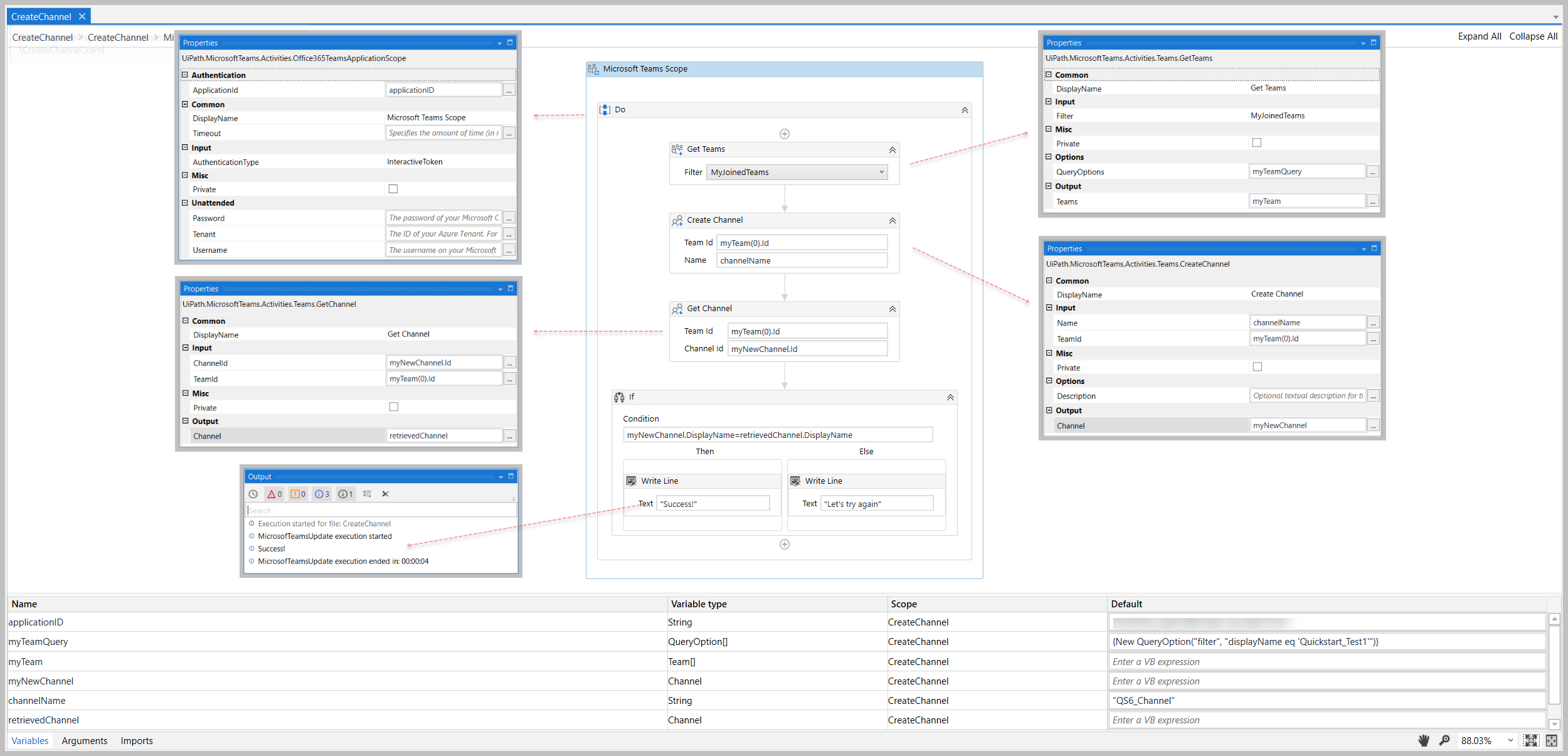Clear the Output panel with X icon
This screenshot has width=1568, height=756.
pyautogui.click(x=386, y=494)
